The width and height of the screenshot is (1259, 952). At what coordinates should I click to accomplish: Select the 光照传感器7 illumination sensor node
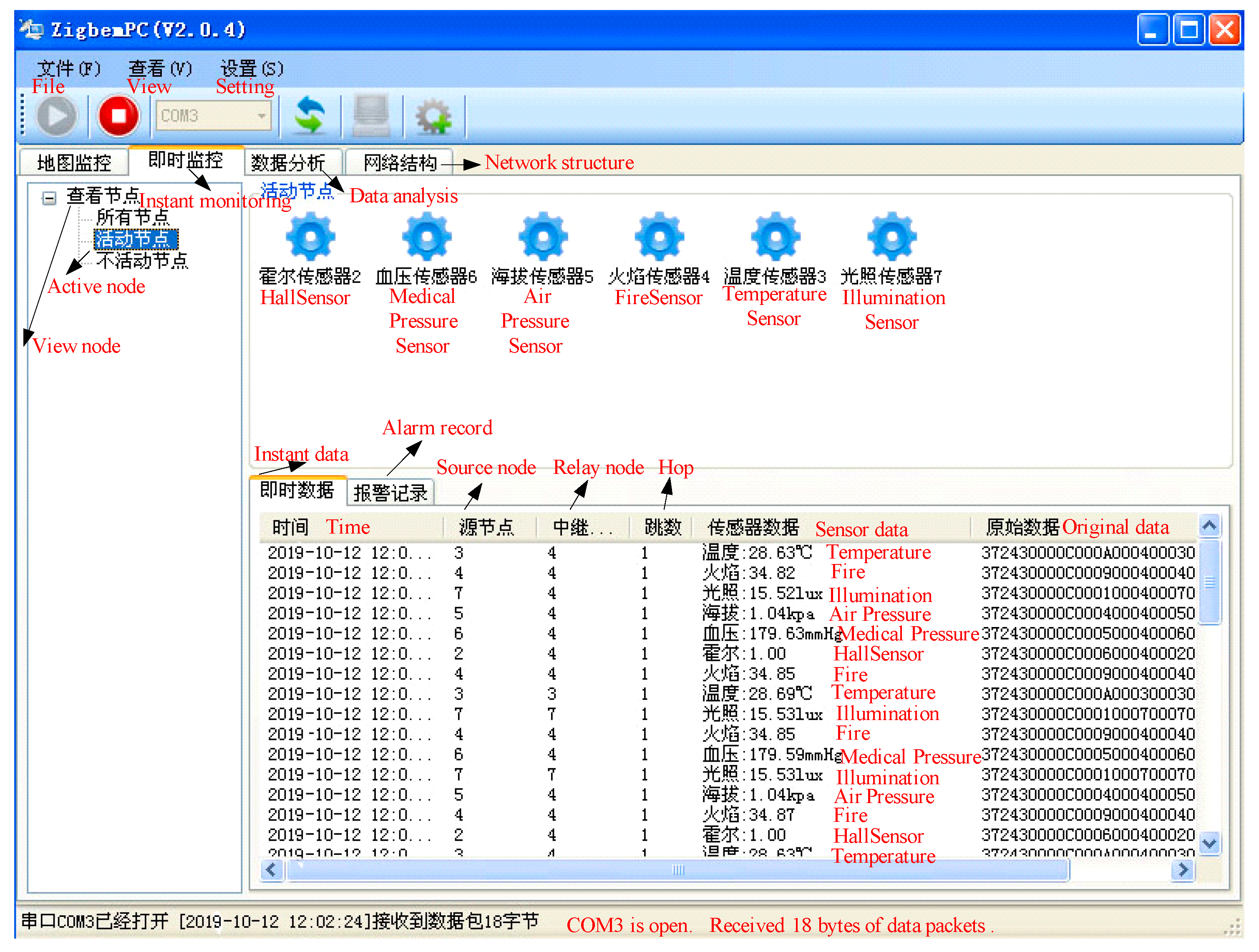coord(891,237)
